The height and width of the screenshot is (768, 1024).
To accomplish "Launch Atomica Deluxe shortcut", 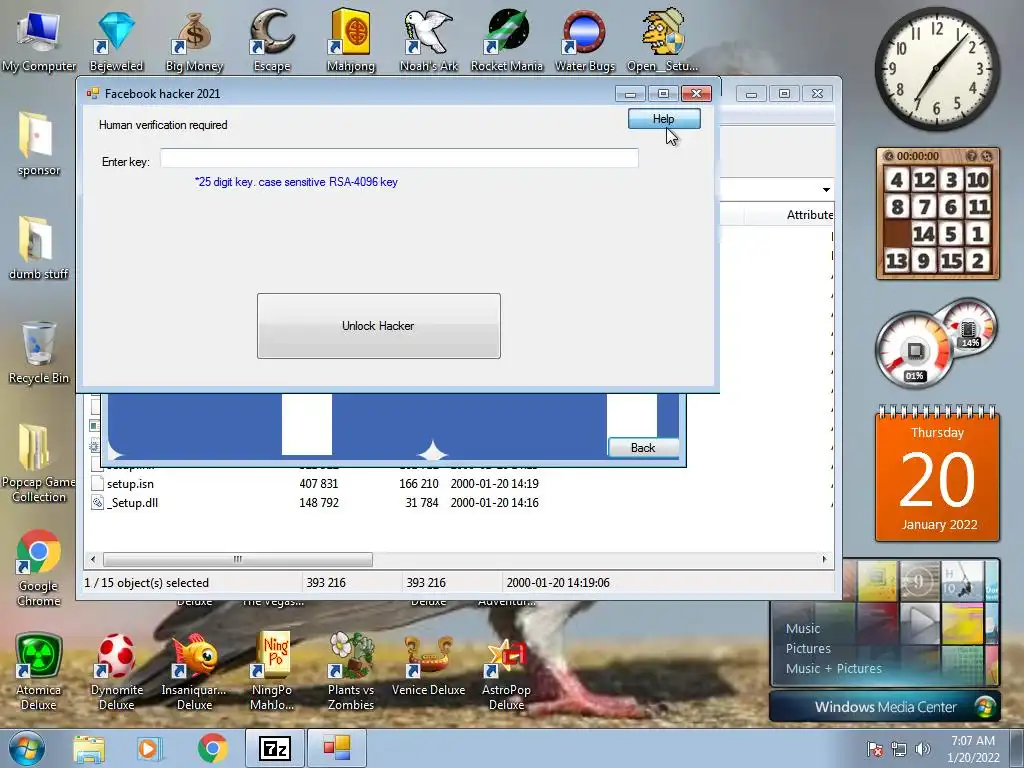I will 39,671.
